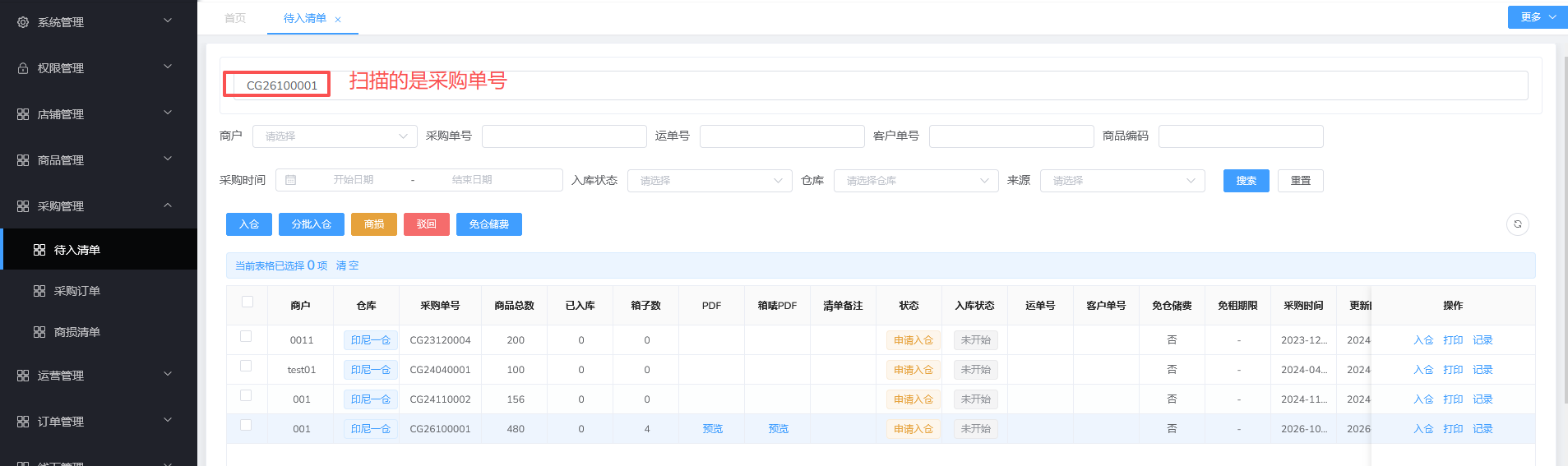Open the 更多 dropdown button
Viewport: 1568px width, 466px height.
pos(1538,17)
